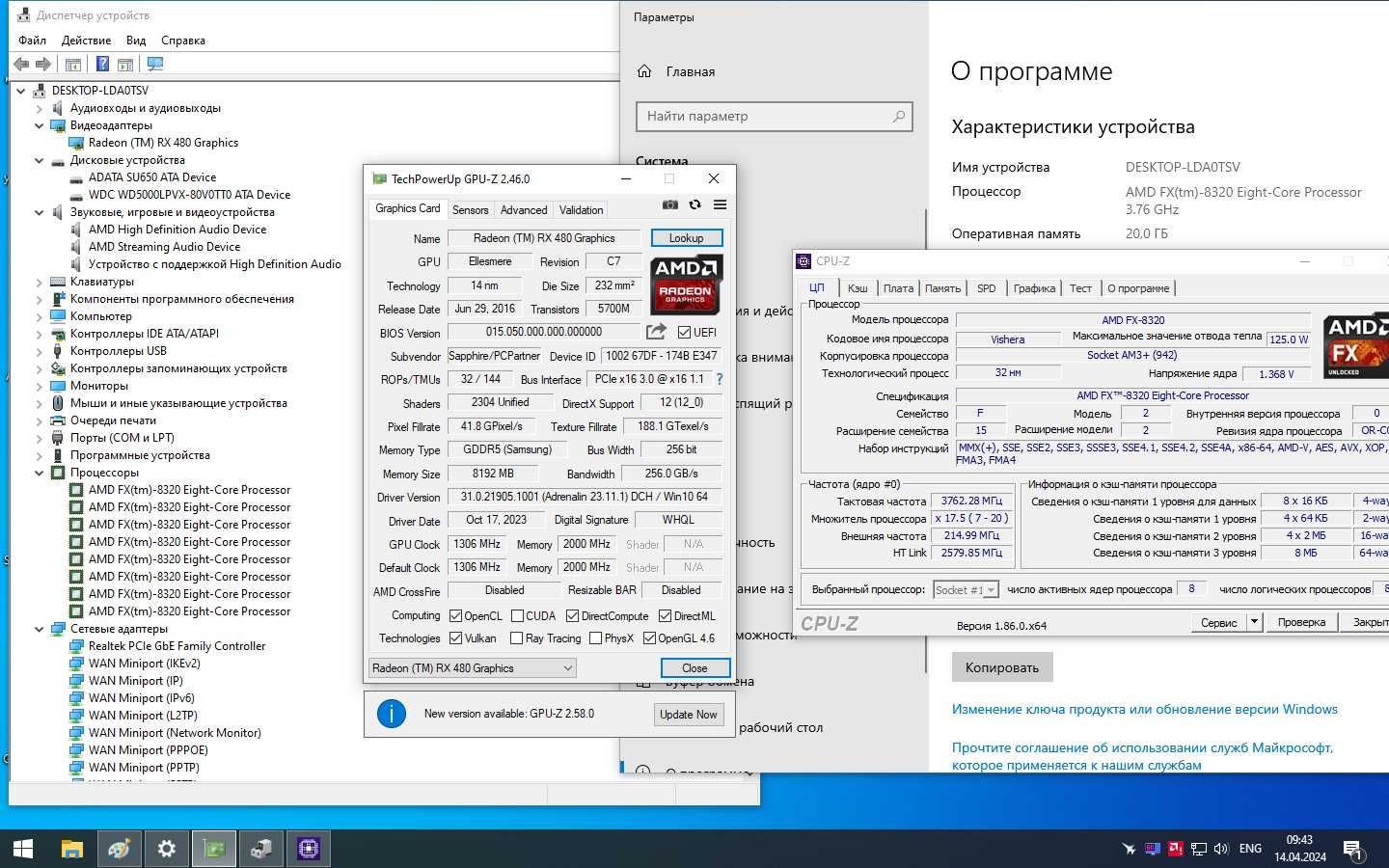Image resolution: width=1389 pixels, height=868 pixels.
Task: Open notification center icon in tray
Action: point(1352,850)
